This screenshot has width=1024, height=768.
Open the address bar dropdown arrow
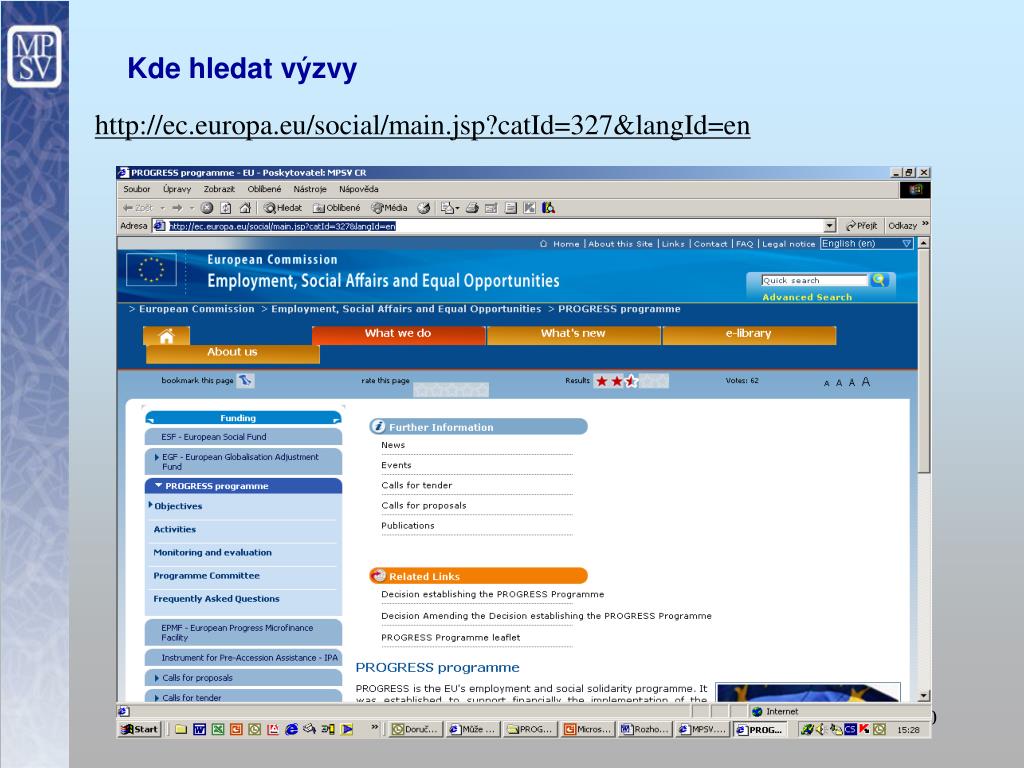coord(829,226)
